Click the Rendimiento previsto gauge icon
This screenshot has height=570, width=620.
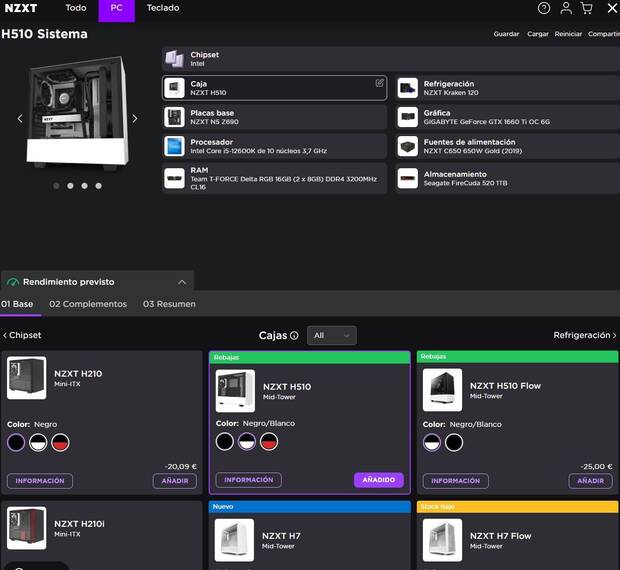[x=13, y=282]
